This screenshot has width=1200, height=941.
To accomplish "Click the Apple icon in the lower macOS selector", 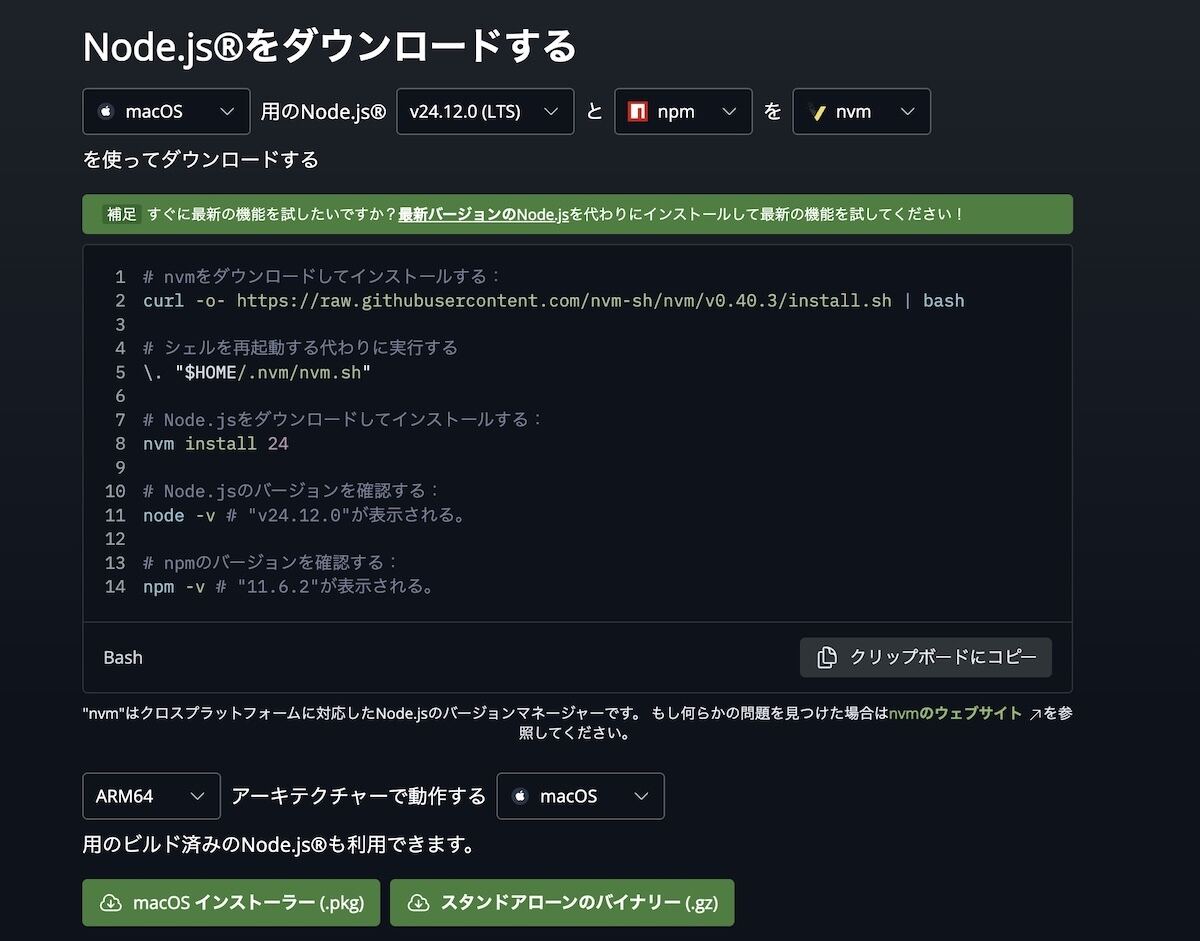I will (520, 796).
